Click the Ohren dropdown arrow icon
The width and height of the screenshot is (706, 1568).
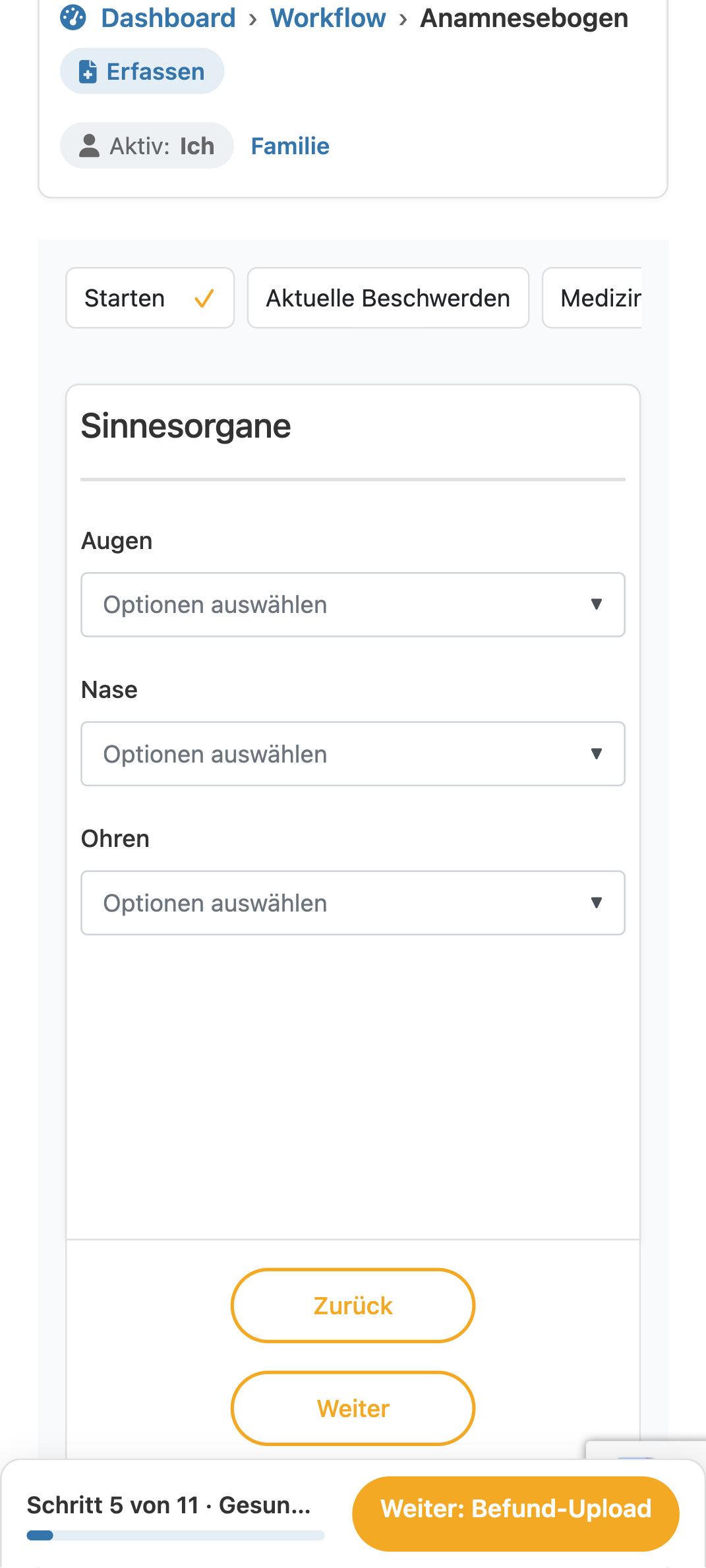click(597, 902)
